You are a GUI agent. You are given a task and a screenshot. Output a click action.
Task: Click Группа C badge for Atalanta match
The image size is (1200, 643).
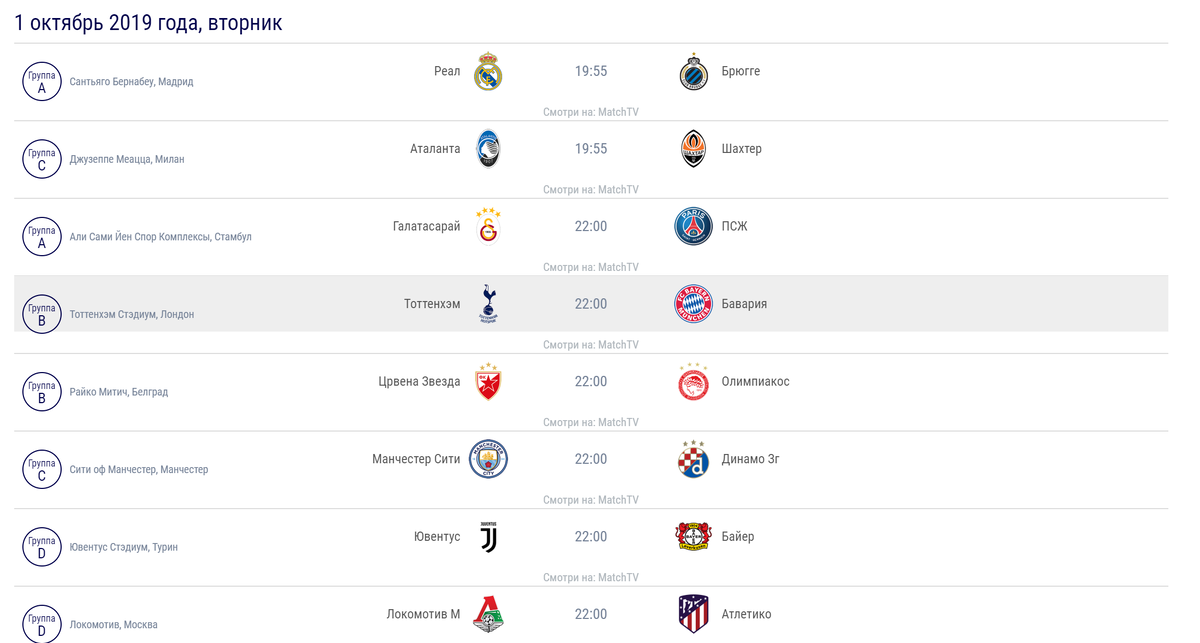pos(42,158)
